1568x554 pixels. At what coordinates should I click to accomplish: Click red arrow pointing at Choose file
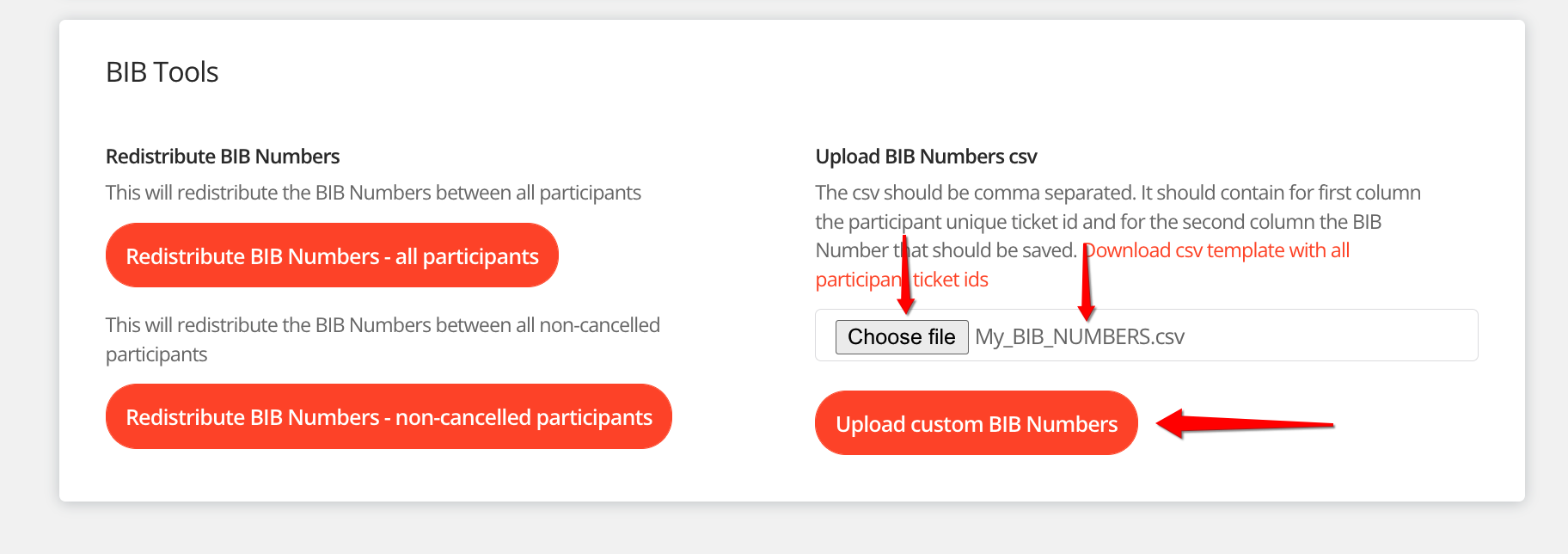click(x=905, y=284)
